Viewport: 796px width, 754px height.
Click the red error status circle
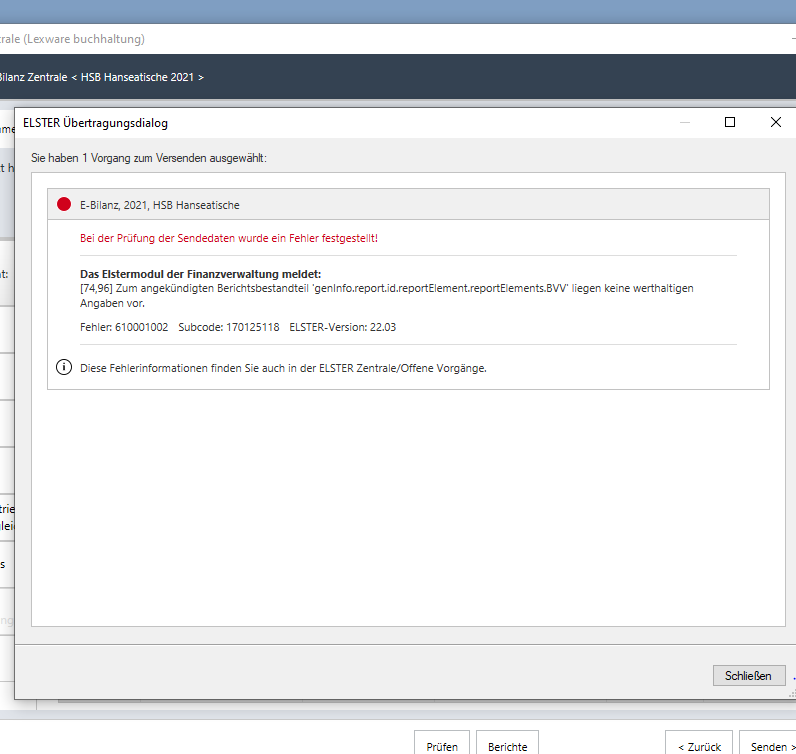(x=64, y=204)
